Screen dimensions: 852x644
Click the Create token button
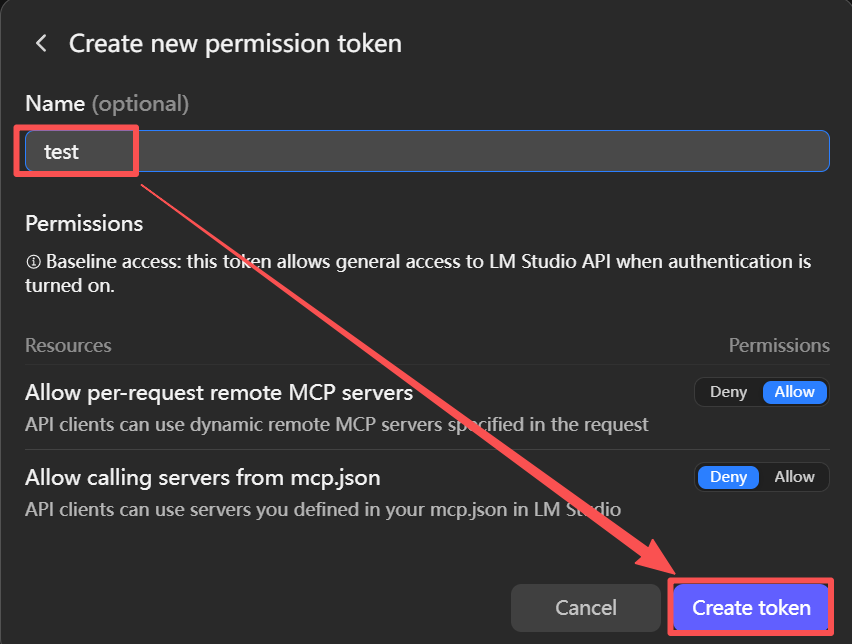(x=751, y=608)
